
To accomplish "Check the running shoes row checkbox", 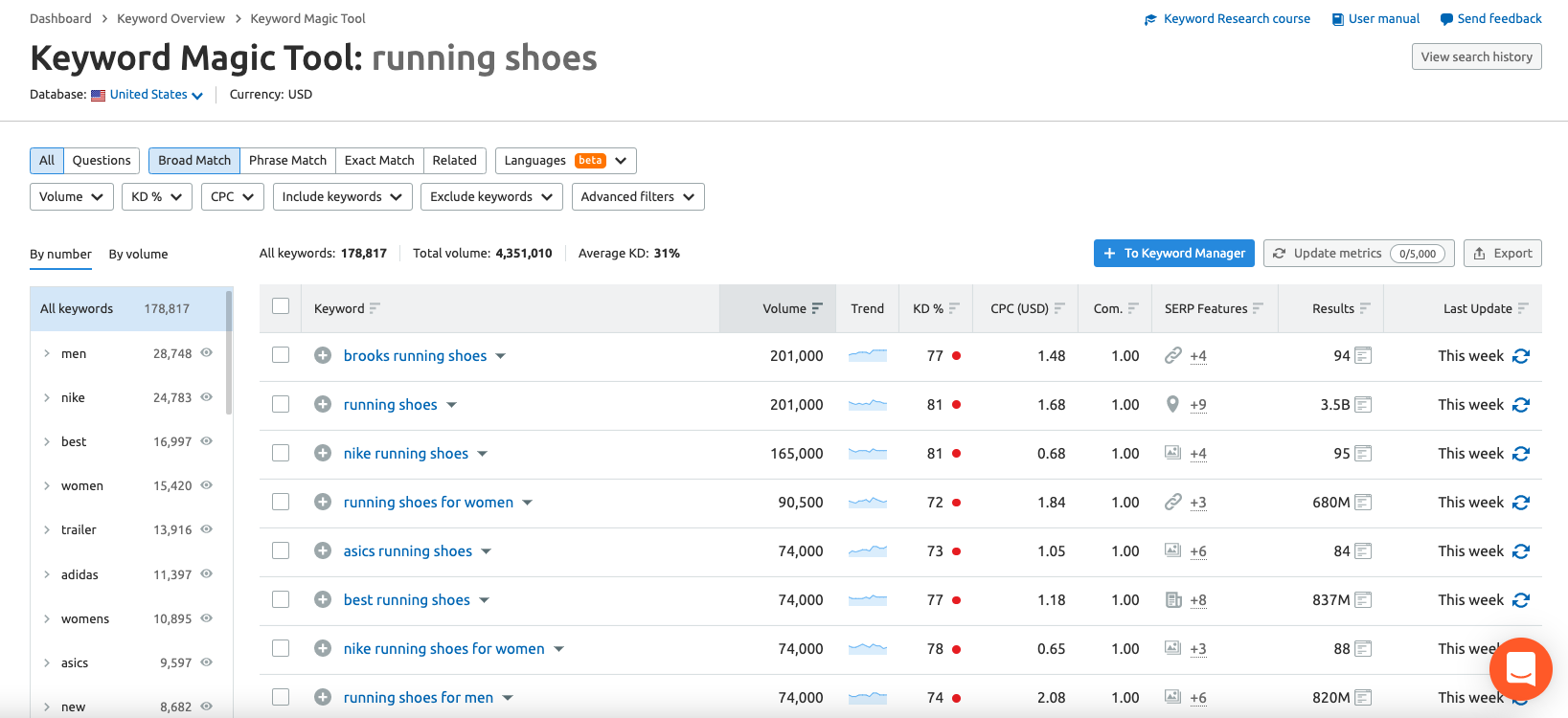I will click(x=281, y=404).
